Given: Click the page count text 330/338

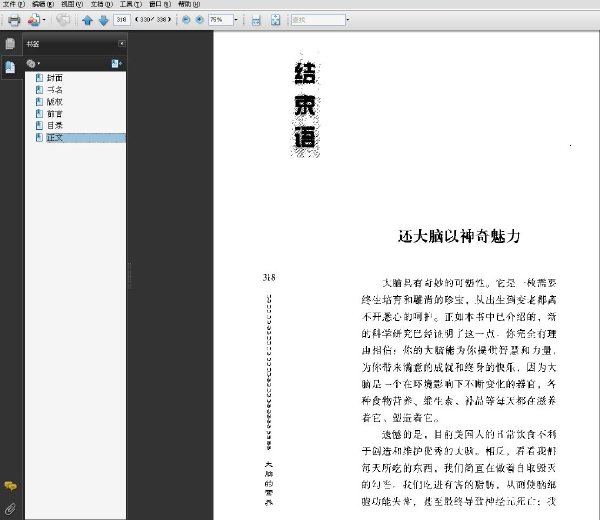Looking at the screenshot, I should point(153,20).
